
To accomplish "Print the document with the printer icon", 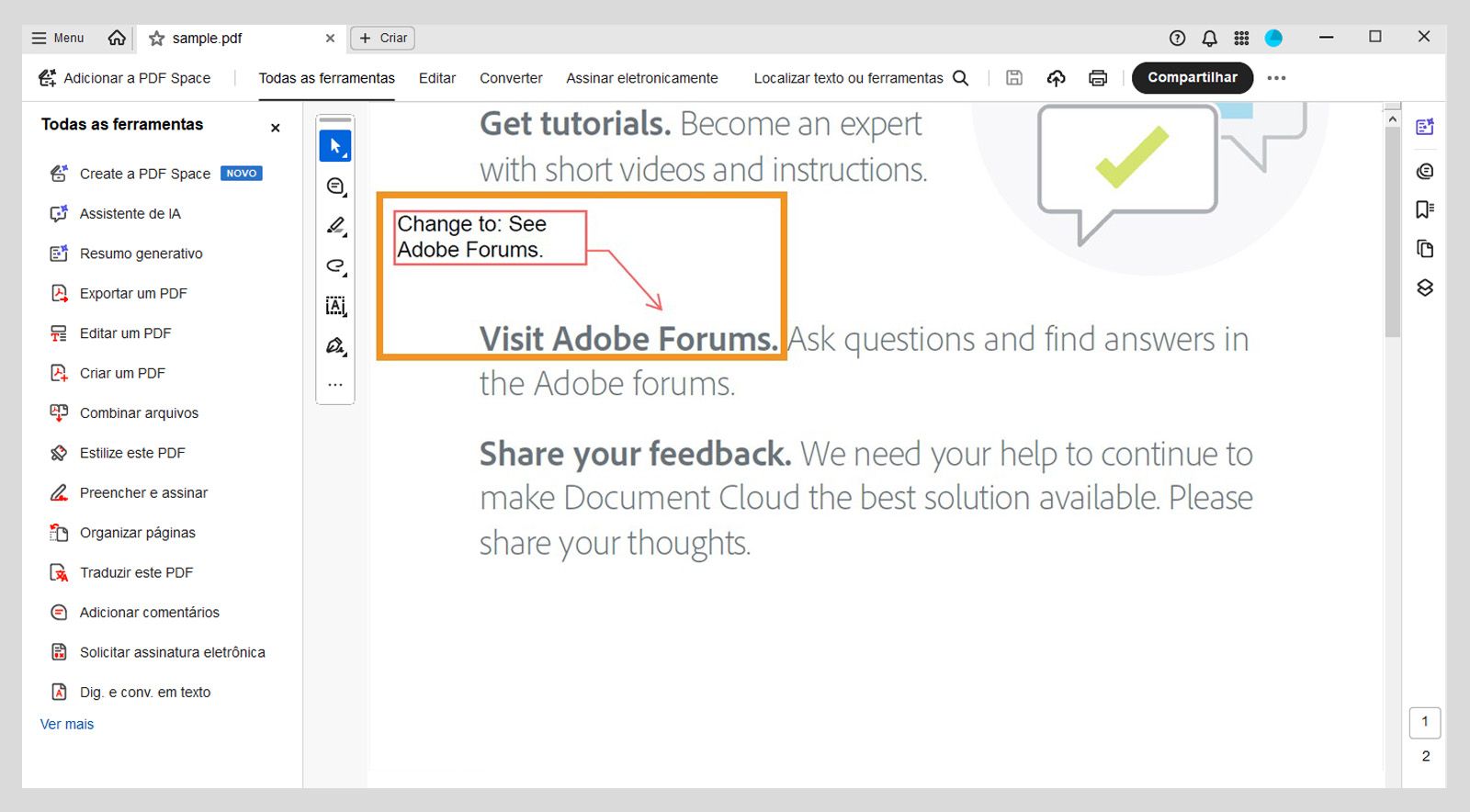I will [1097, 78].
